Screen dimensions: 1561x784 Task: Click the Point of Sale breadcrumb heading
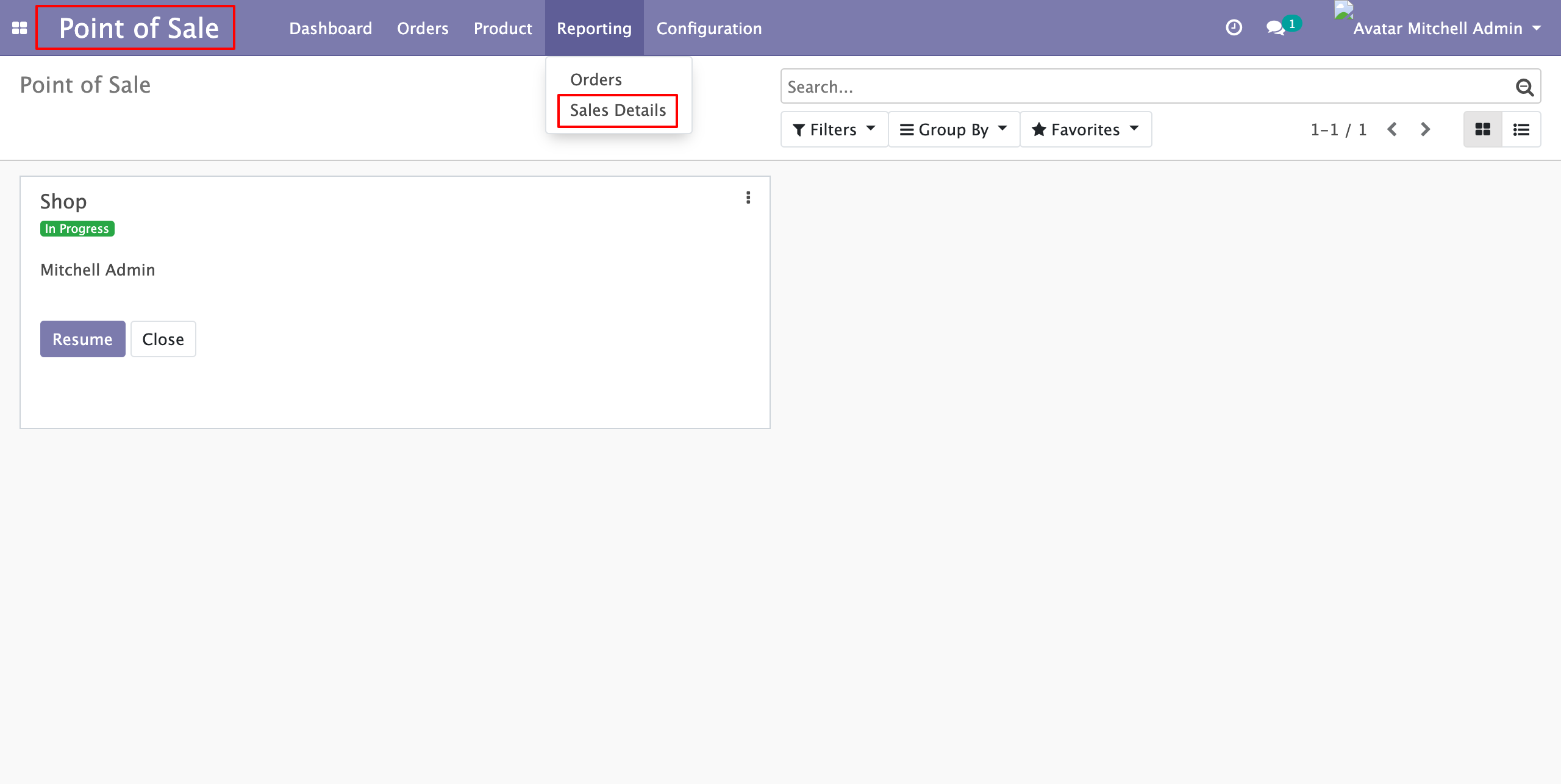click(x=85, y=85)
